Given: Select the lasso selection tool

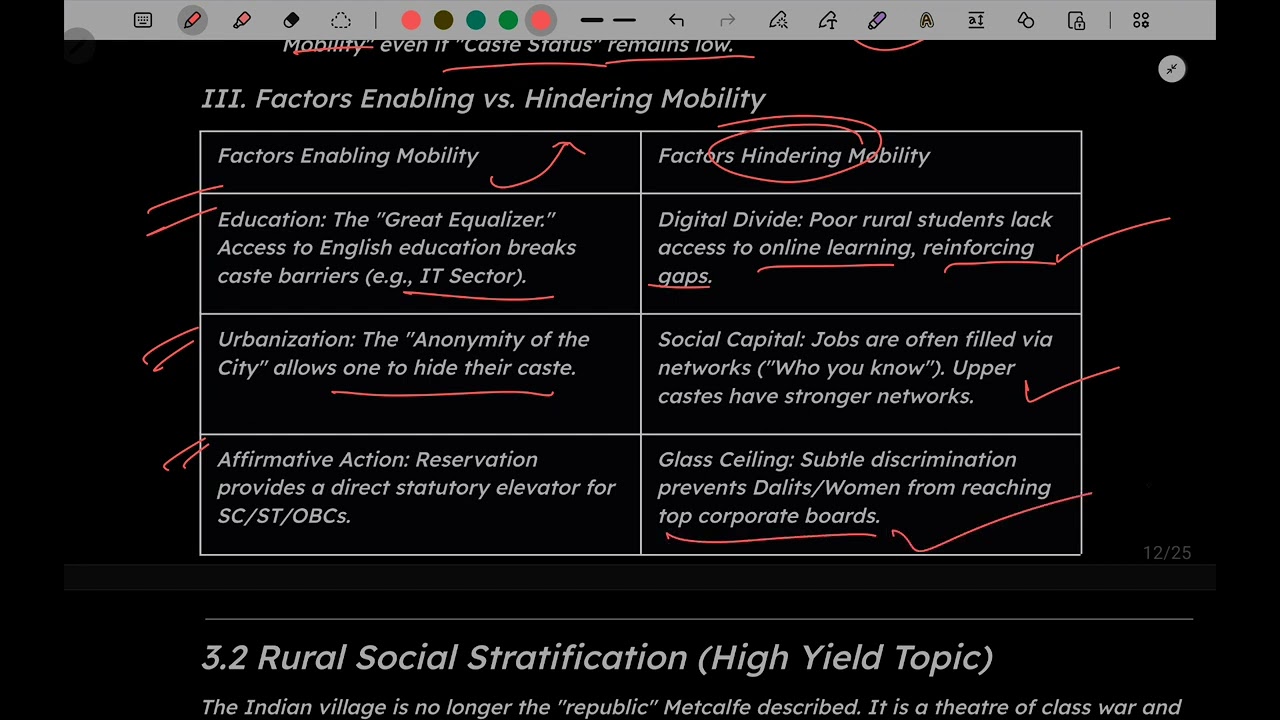Looking at the screenshot, I should coord(341,20).
